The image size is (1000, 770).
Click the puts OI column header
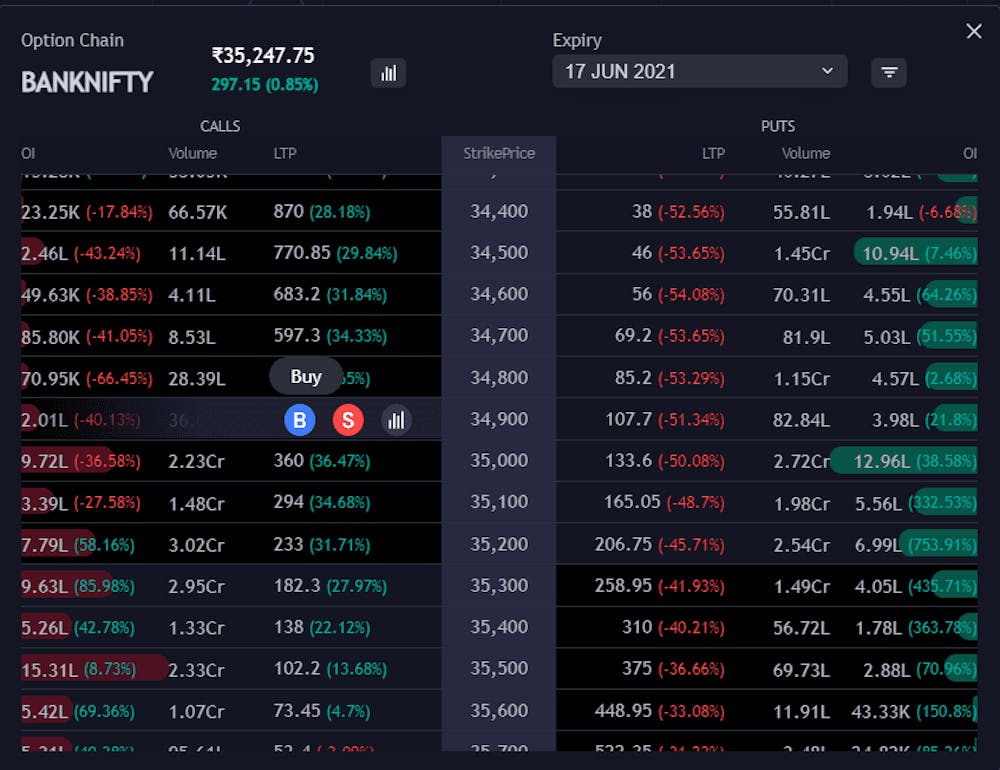click(x=969, y=153)
